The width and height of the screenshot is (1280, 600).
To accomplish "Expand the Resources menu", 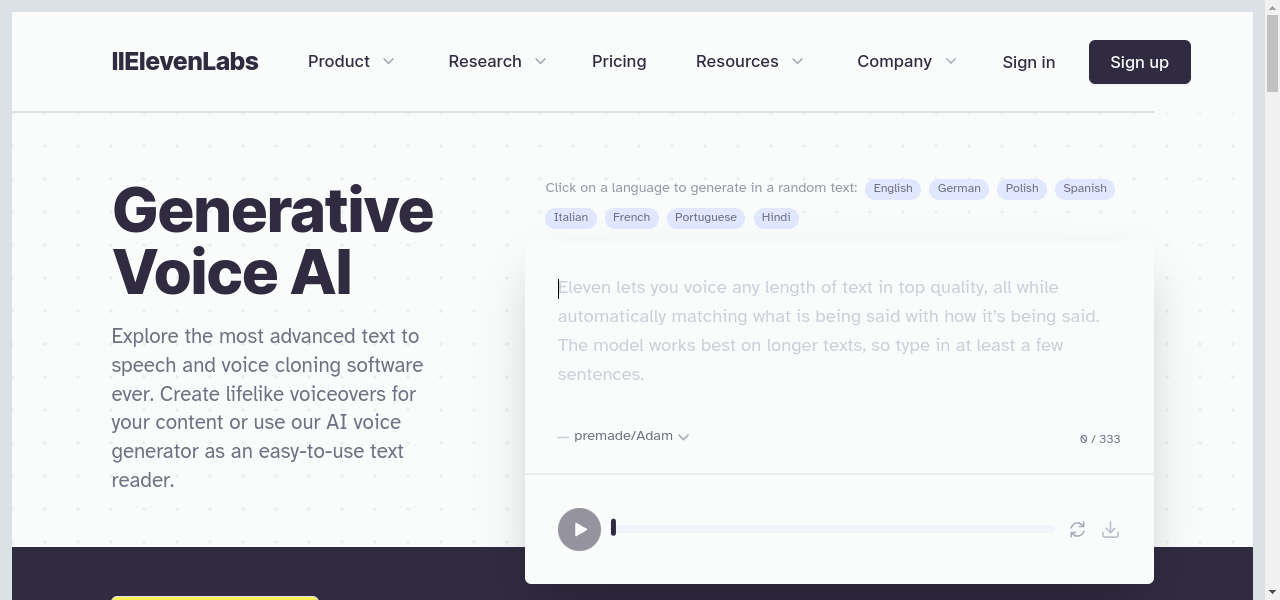I will click(750, 62).
